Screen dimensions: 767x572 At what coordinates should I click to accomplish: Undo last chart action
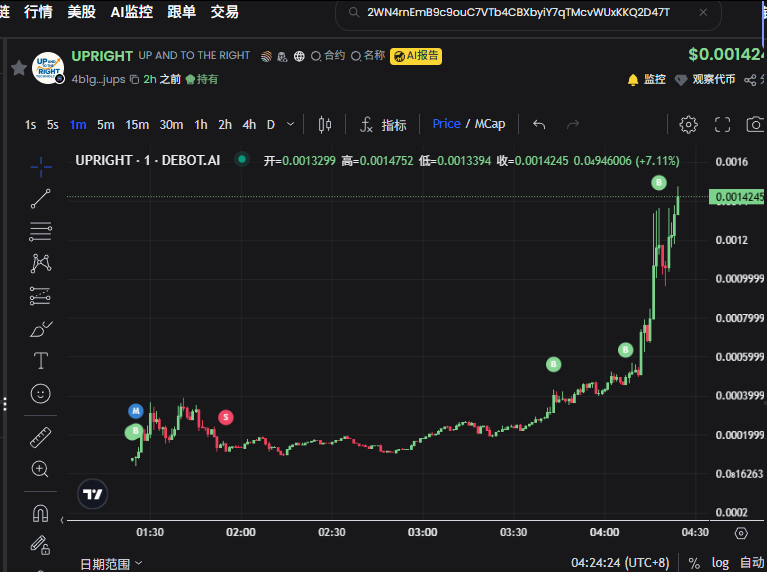(539, 125)
